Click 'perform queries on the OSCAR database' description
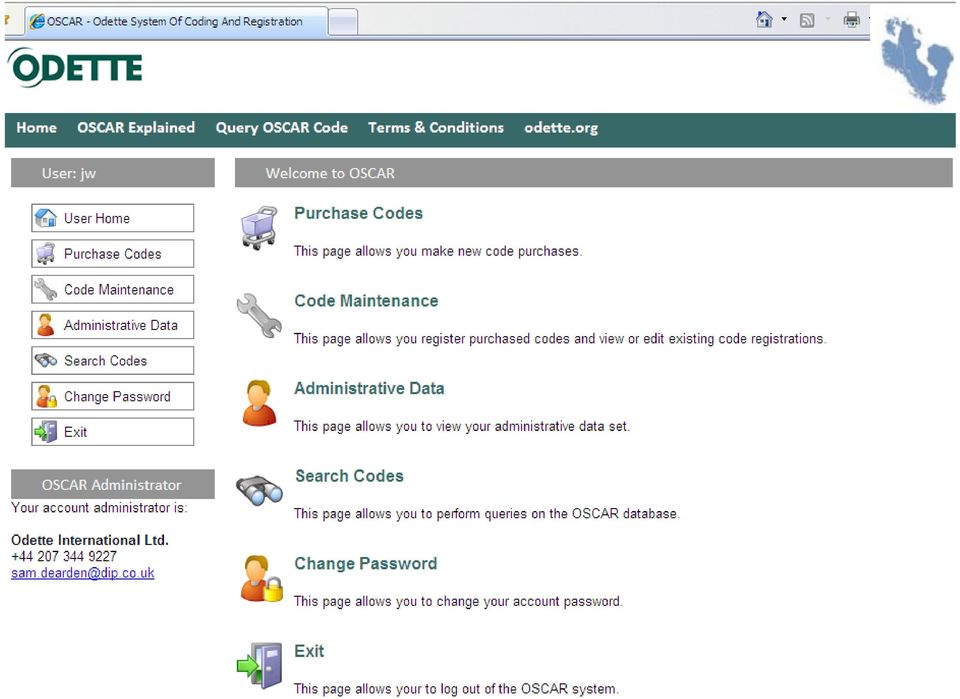The image size is (960, 699). coord(487,514)
